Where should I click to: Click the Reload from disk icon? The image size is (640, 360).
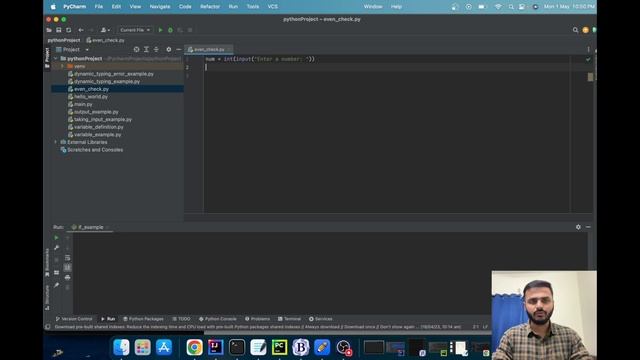click(x=69, y=30)
